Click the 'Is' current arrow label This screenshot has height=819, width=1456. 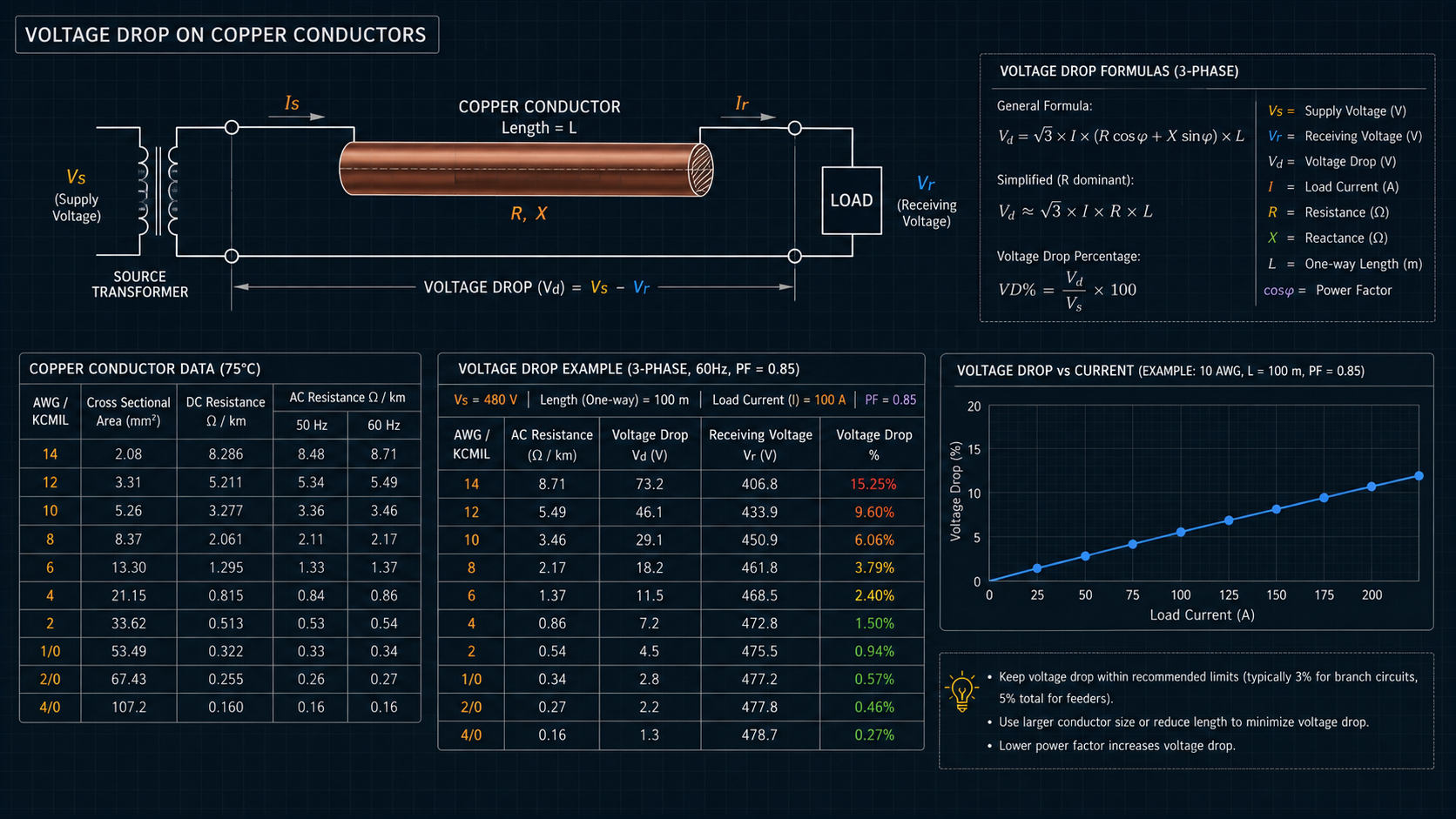tap(292, 104)
